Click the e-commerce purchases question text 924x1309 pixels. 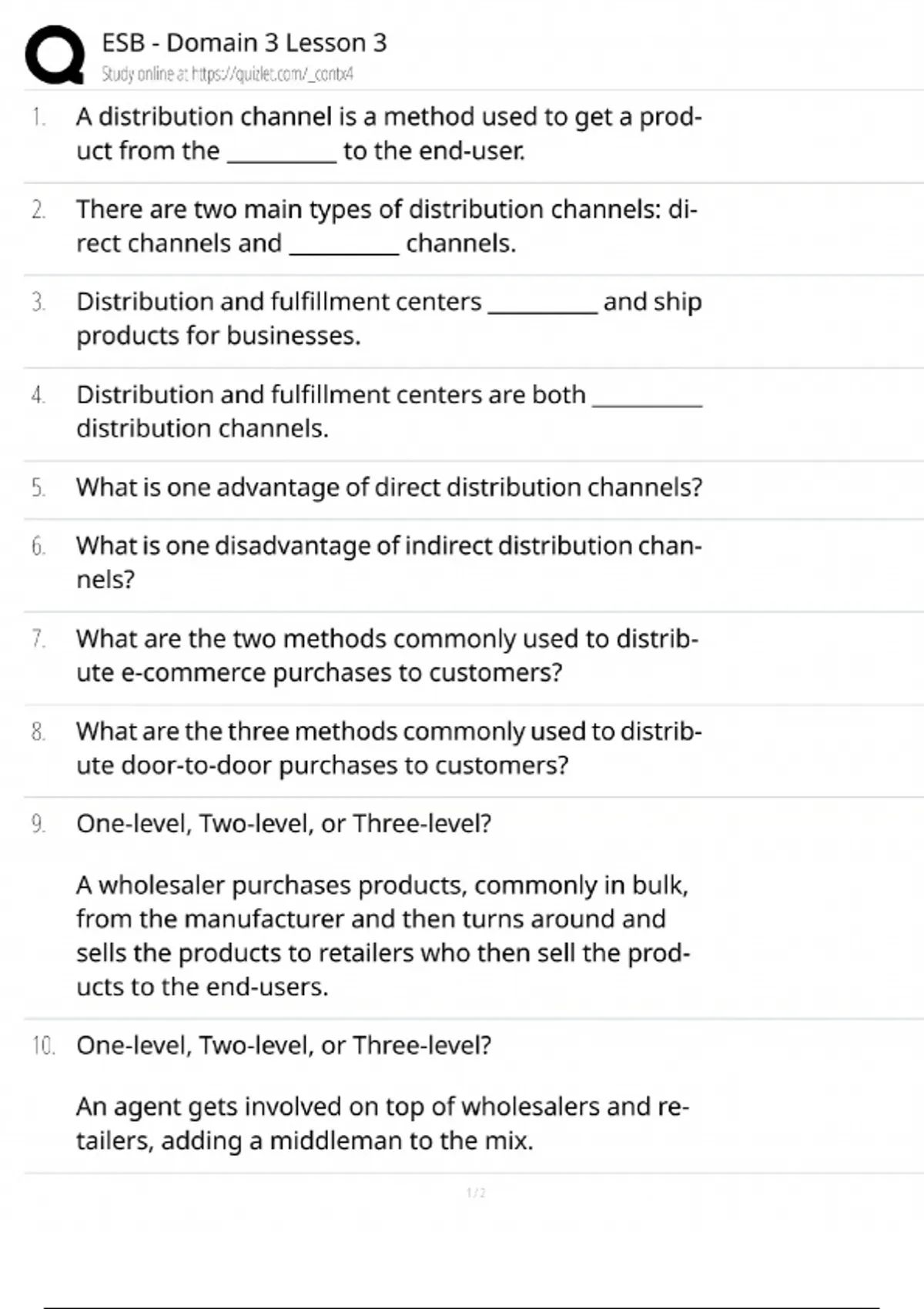(387, 655)
